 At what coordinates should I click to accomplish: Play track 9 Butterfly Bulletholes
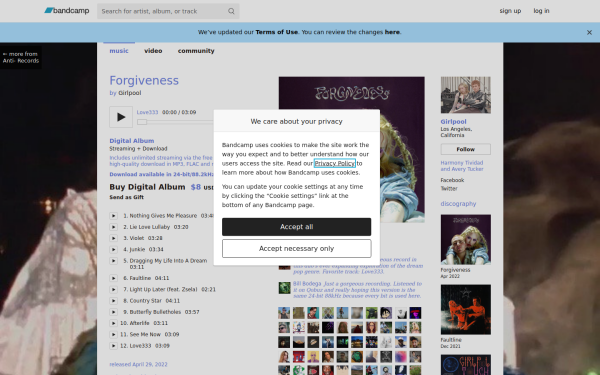click(x=113, y=312)
